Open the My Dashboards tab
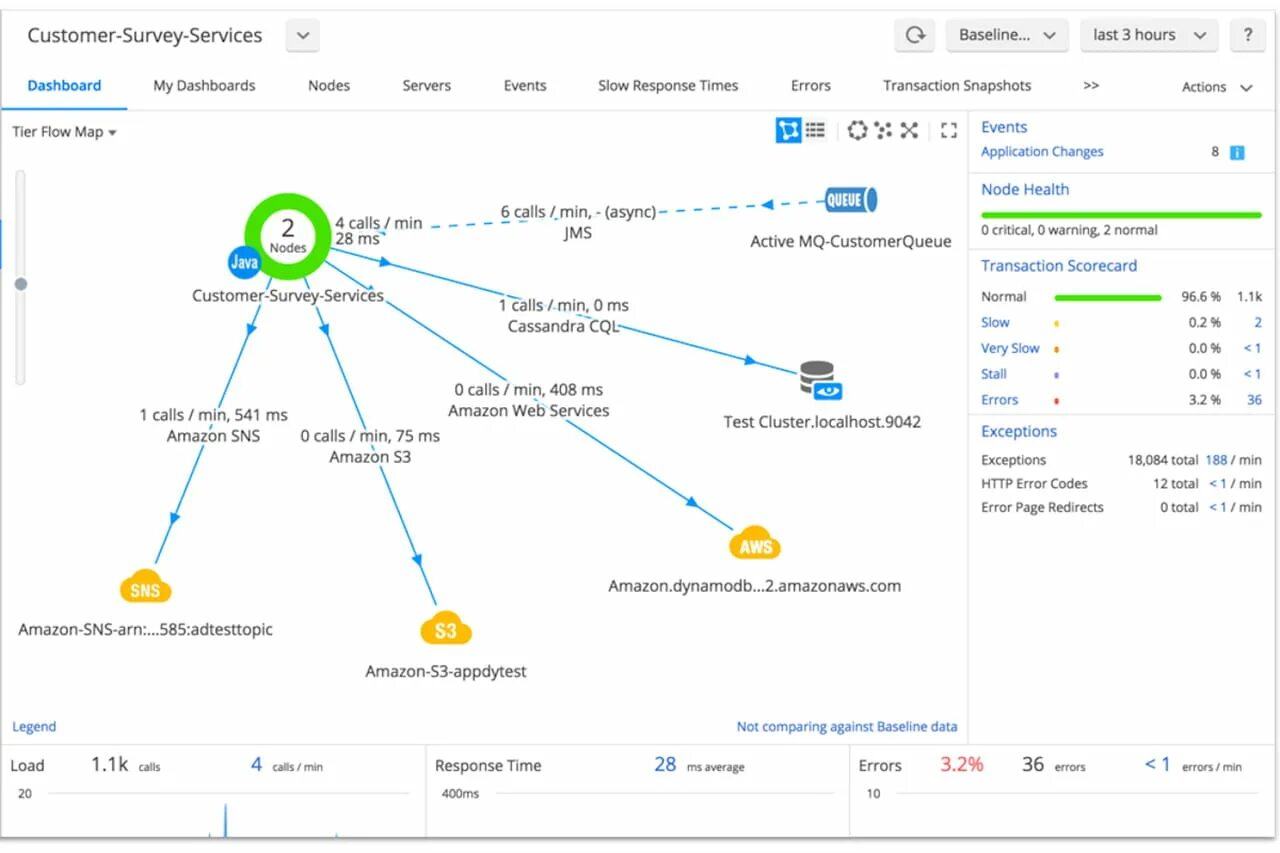 204,86
